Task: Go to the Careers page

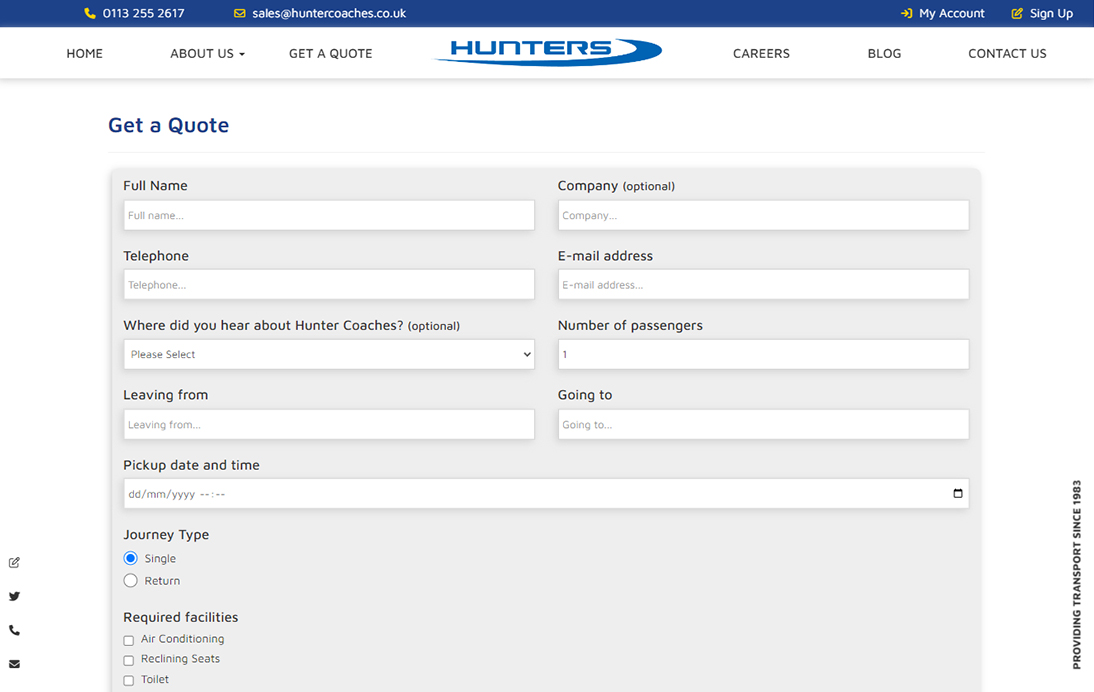Action: click(761, 54)
